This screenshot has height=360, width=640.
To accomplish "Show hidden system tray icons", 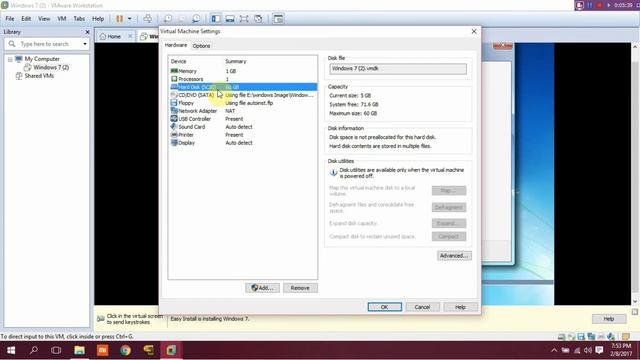I will 554,350.
